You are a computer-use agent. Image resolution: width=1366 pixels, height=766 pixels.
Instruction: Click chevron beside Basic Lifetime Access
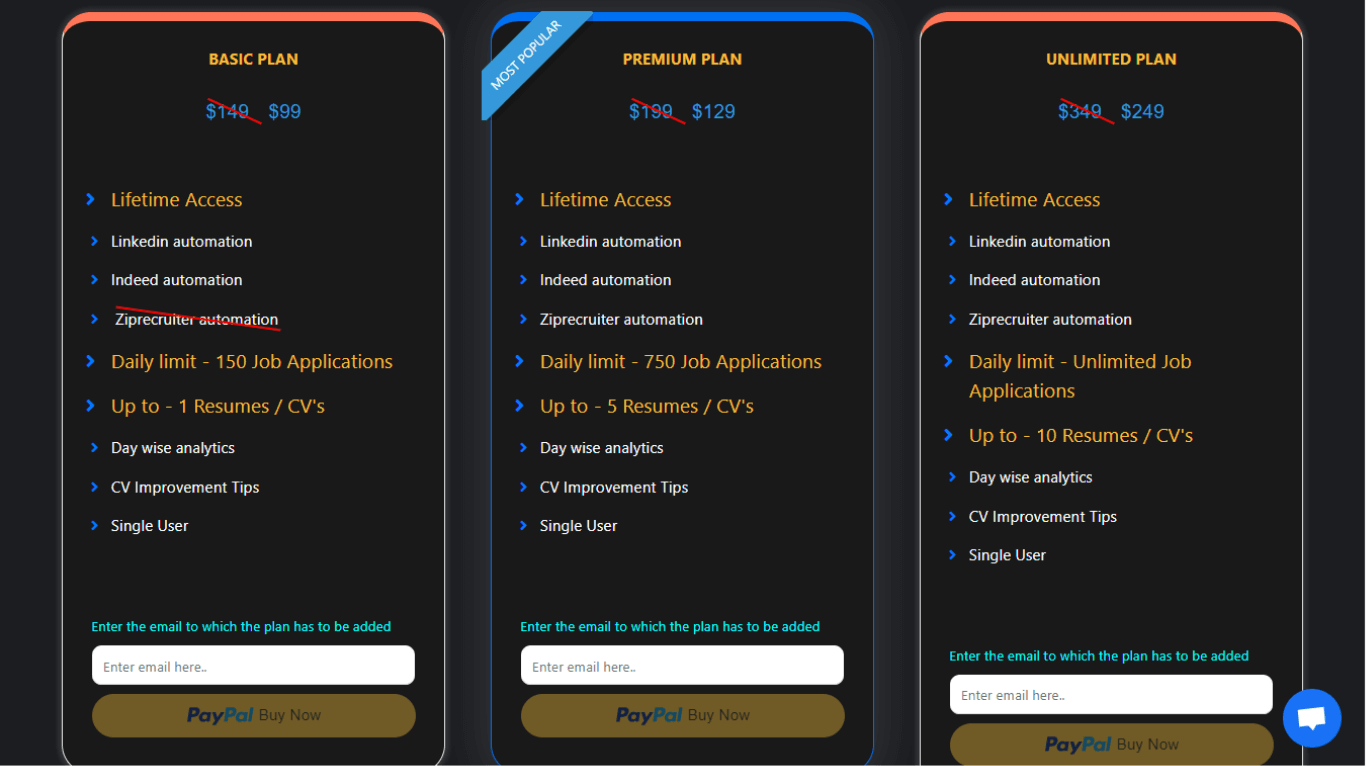(x=90, y=200)
